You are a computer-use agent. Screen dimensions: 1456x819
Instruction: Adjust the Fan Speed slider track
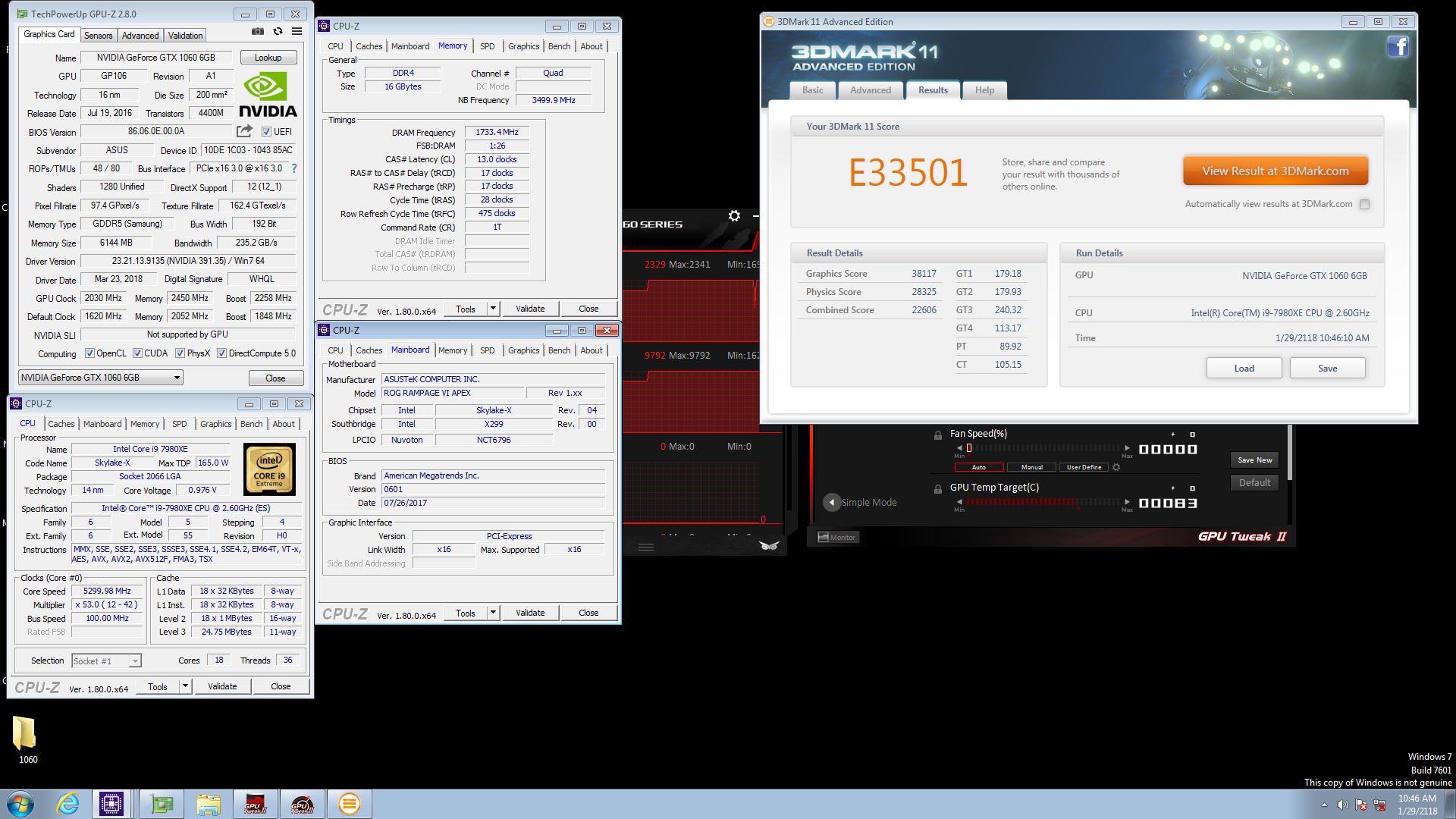coord(1043,448)
